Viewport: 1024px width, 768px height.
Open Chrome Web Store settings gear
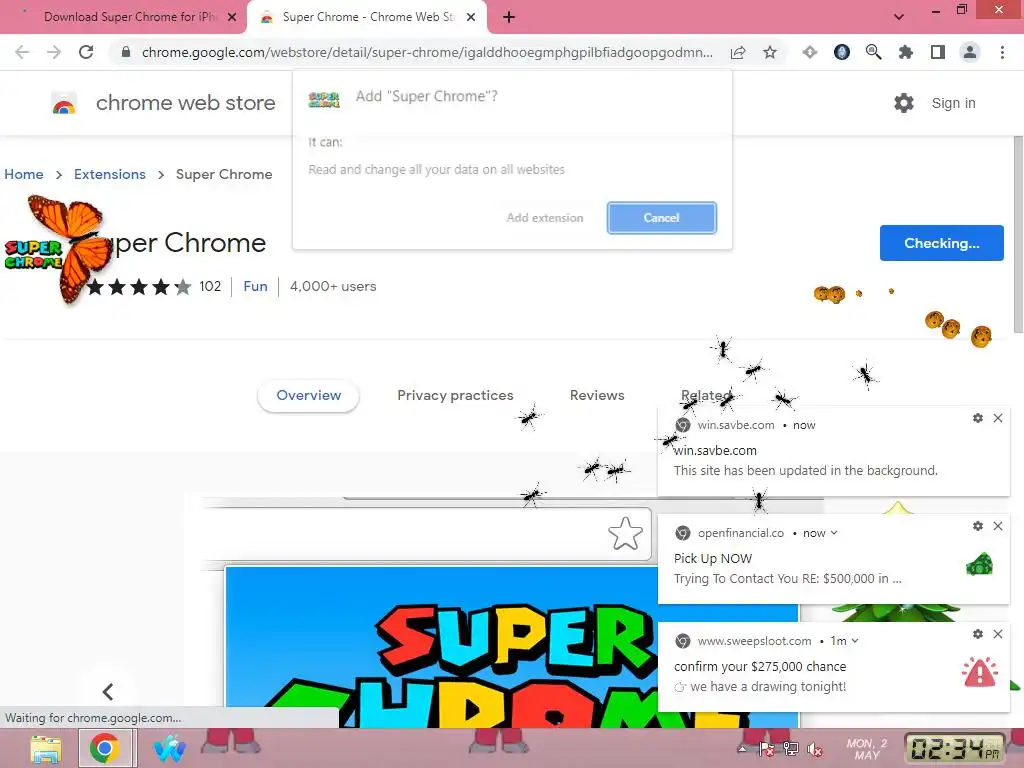(904, 103)
